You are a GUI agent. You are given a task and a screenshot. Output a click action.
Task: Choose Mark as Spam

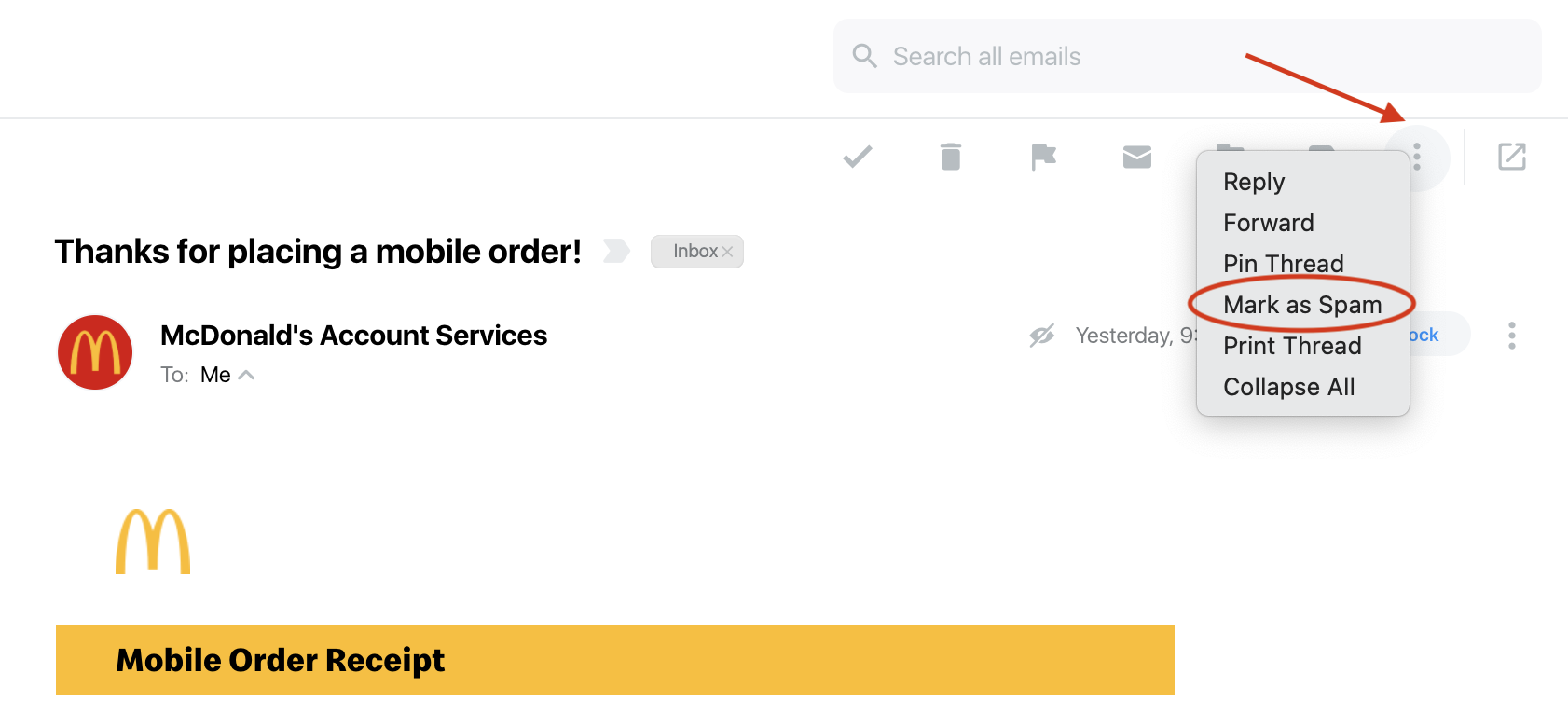tap(1301, 305)
